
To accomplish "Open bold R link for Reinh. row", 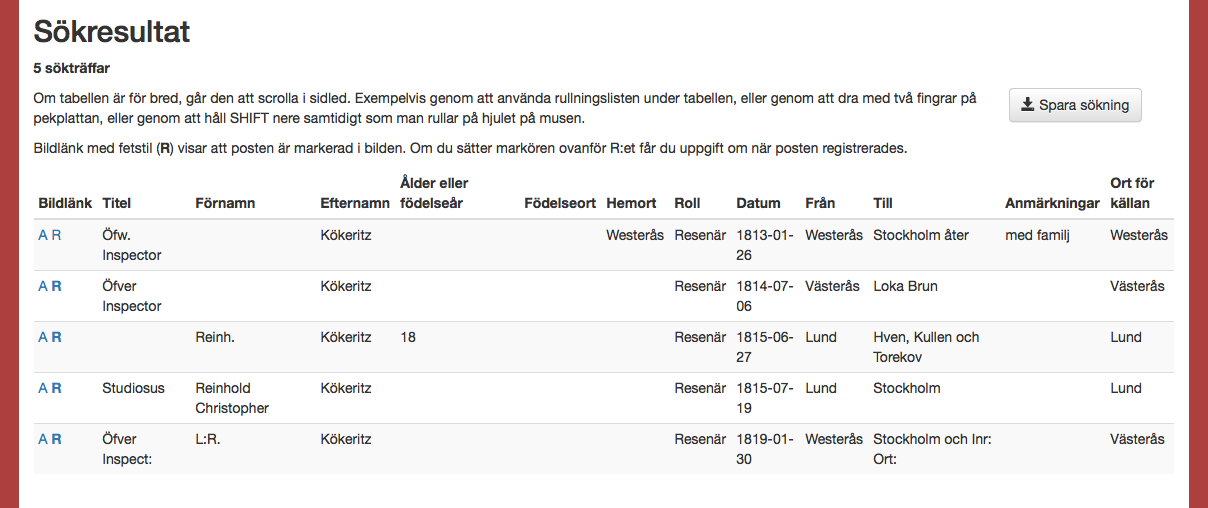I will click(x=57, y=337).
